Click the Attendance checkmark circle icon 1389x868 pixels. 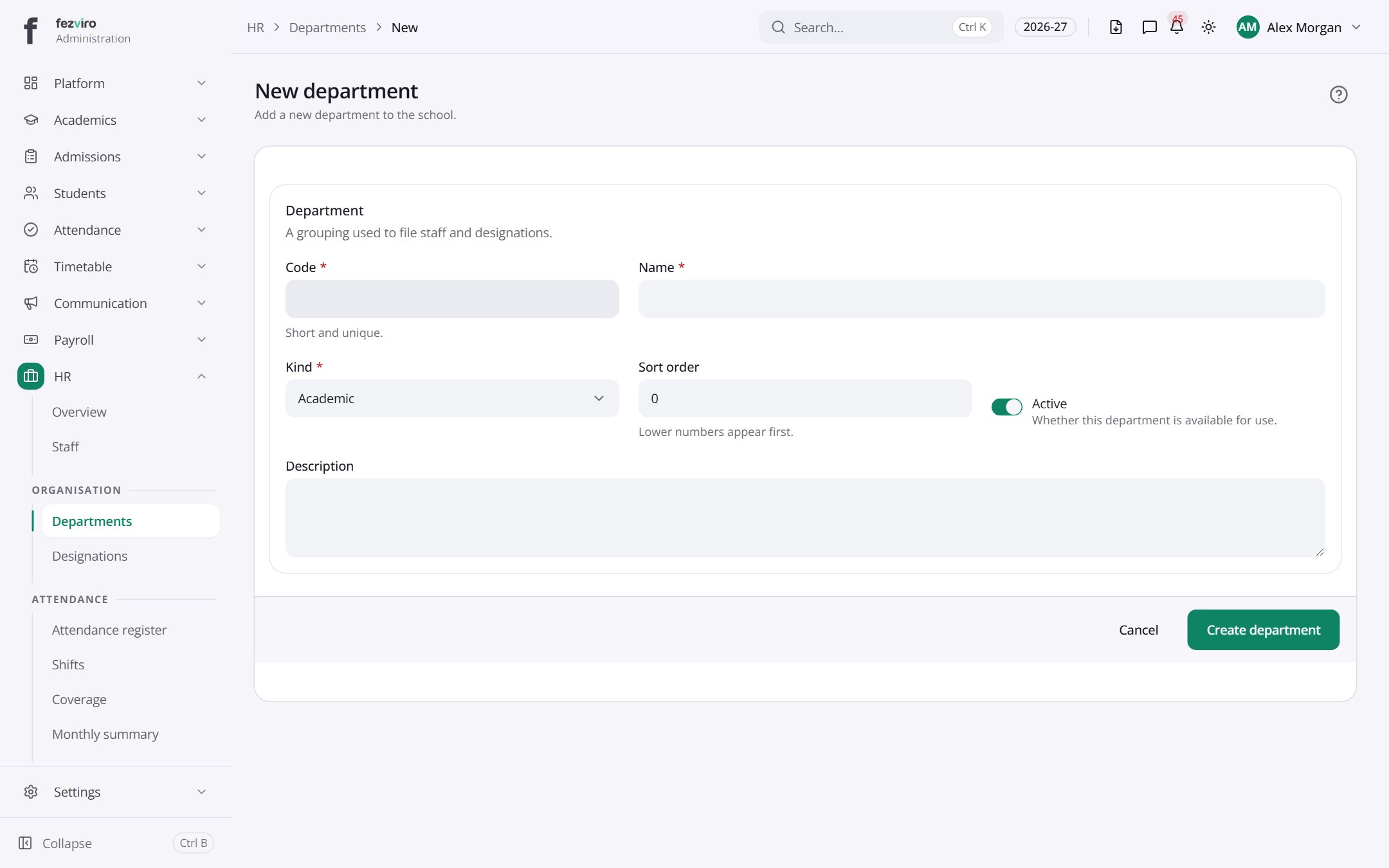click(x=31, y=230)
